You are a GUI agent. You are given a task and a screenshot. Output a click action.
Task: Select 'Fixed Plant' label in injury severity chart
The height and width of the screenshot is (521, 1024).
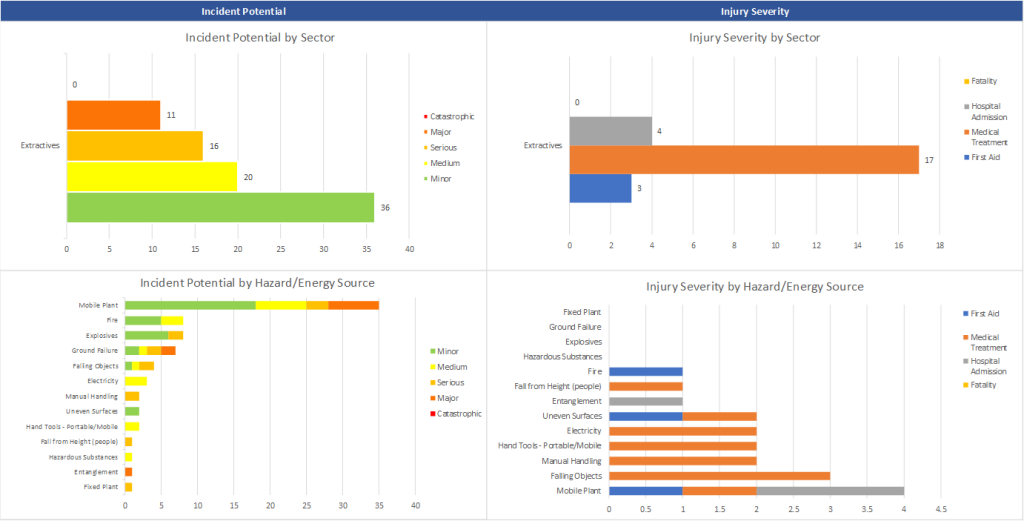(x=582, y=312)
